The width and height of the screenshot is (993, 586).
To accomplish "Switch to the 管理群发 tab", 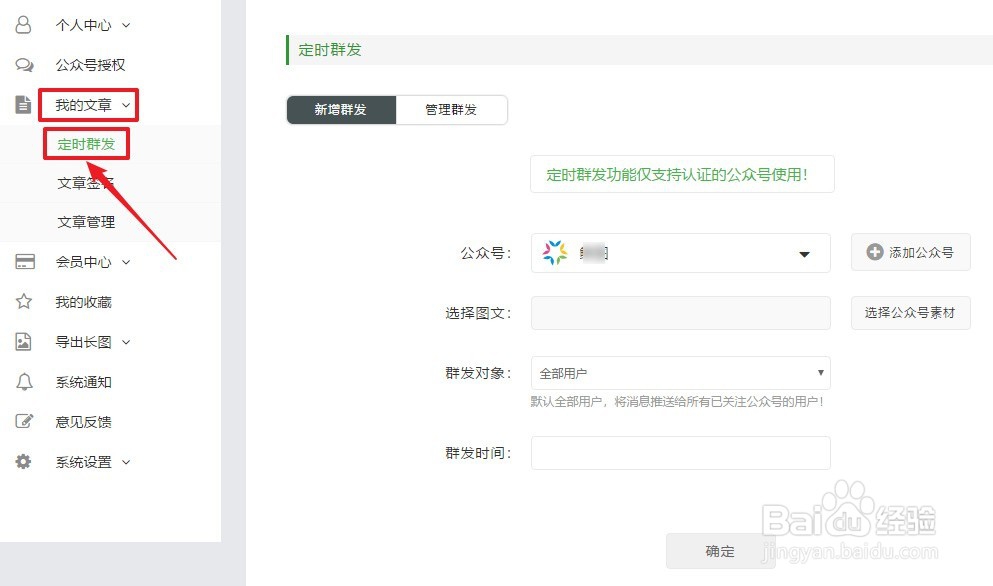I will 451,110.
